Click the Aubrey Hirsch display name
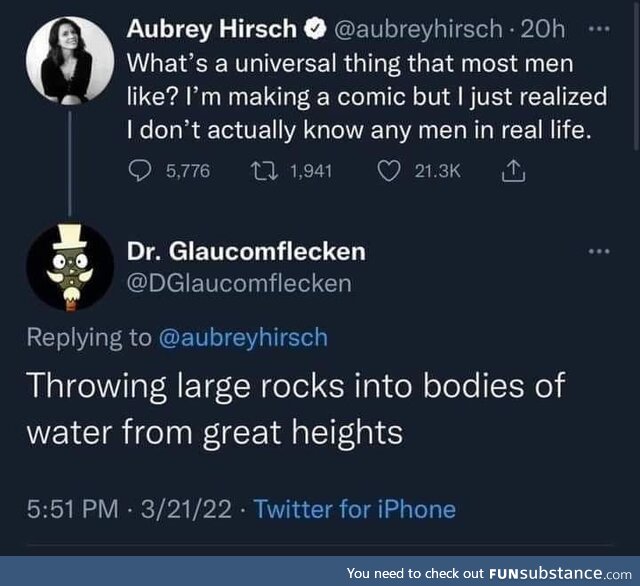 (x=212, y=30)
